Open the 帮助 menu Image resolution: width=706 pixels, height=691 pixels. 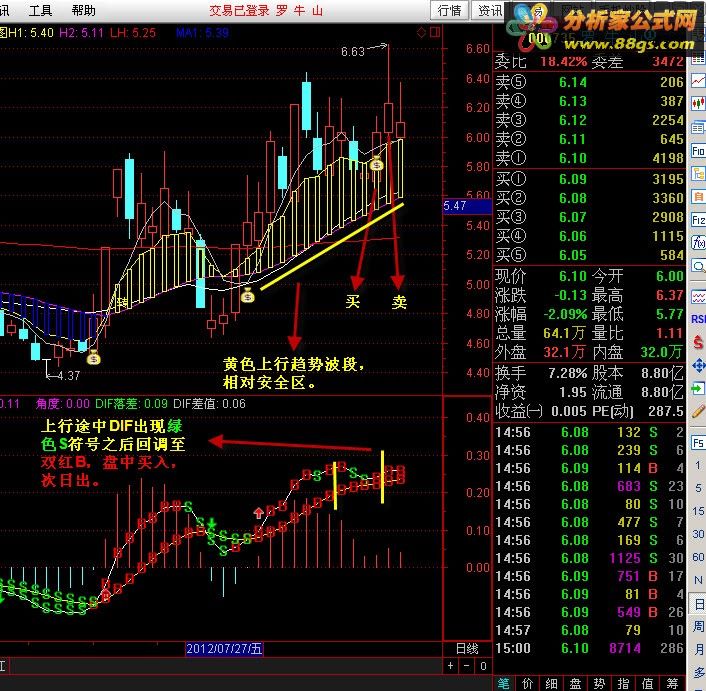[x=83, y=10]
